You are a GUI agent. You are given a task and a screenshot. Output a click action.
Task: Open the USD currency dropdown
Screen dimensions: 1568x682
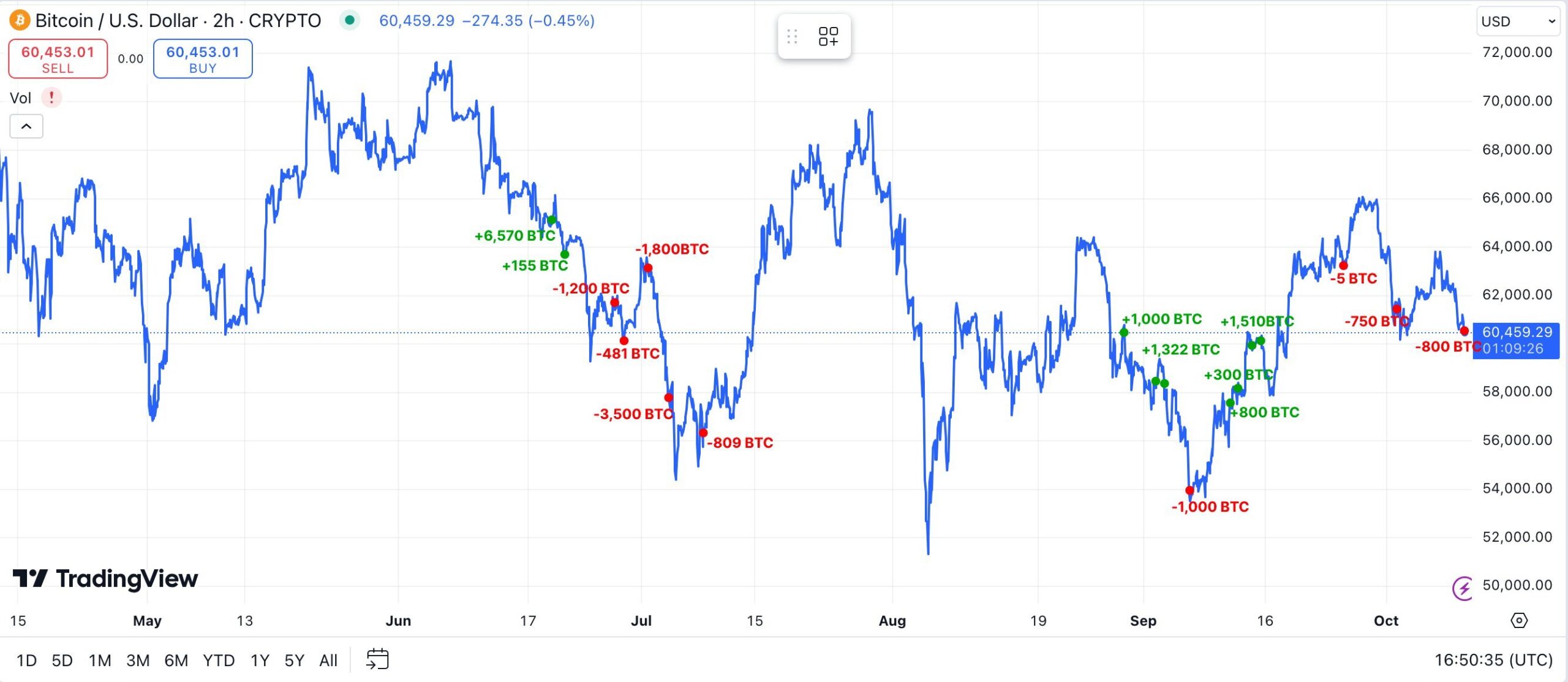(x=1518, y=21)
